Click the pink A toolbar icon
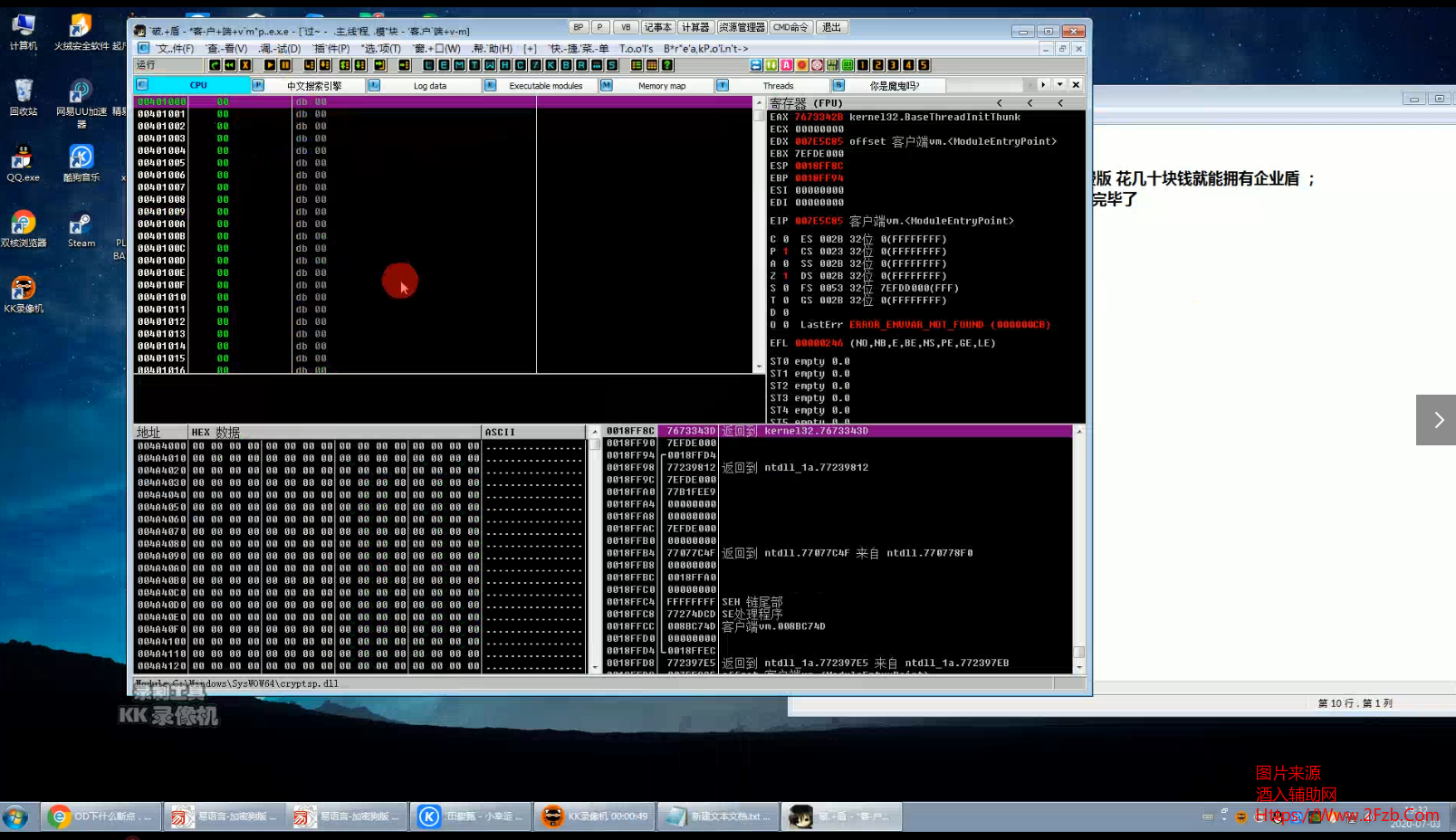The width and height of the screenshot is (1456, 840). (786, 65)
